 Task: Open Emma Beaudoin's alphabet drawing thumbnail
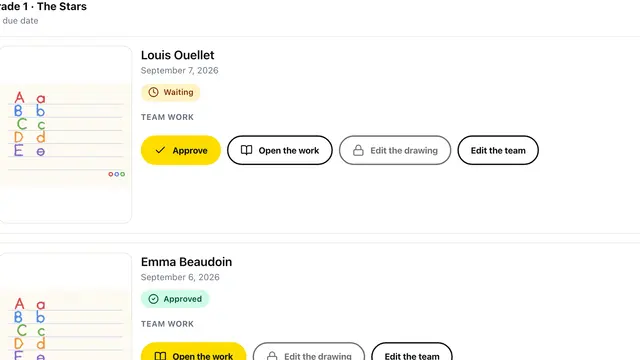point(65,306)
